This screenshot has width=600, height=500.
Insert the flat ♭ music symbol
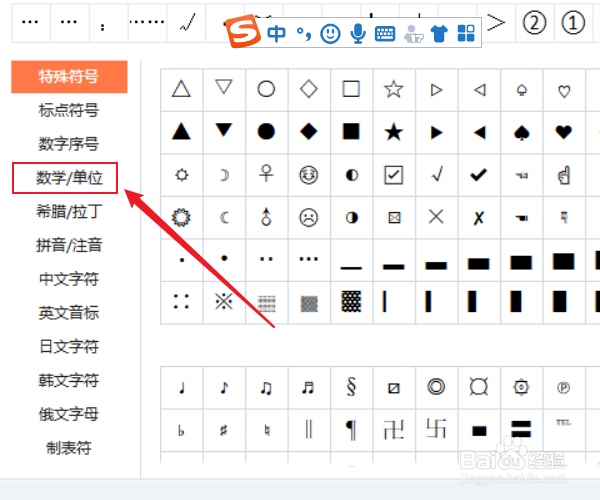tap(181, 430)
